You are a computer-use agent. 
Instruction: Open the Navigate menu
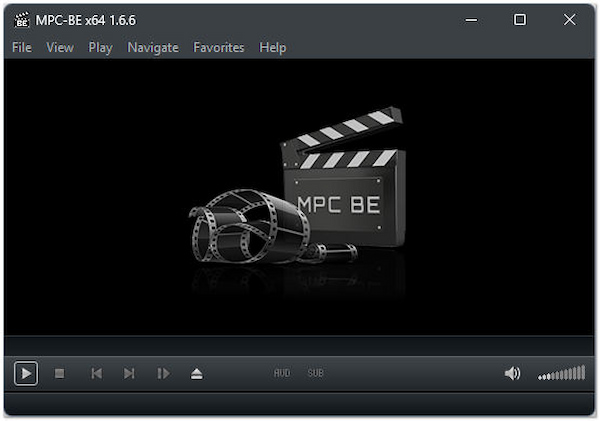[153, 47]
